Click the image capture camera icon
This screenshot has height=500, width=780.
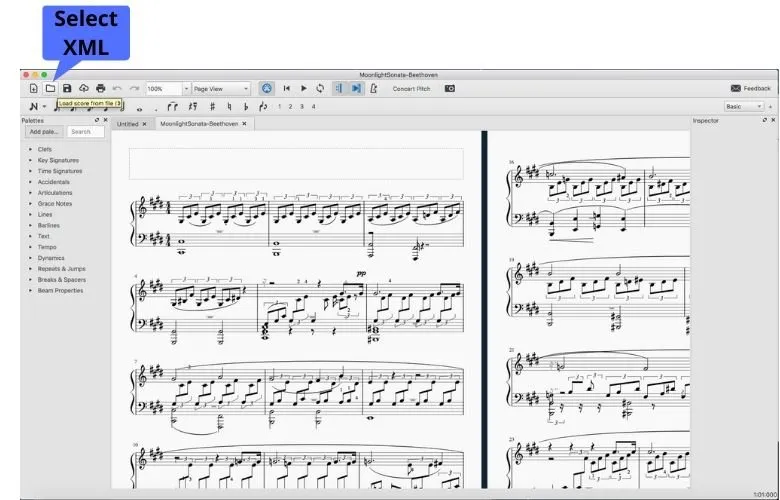point(450,89)
